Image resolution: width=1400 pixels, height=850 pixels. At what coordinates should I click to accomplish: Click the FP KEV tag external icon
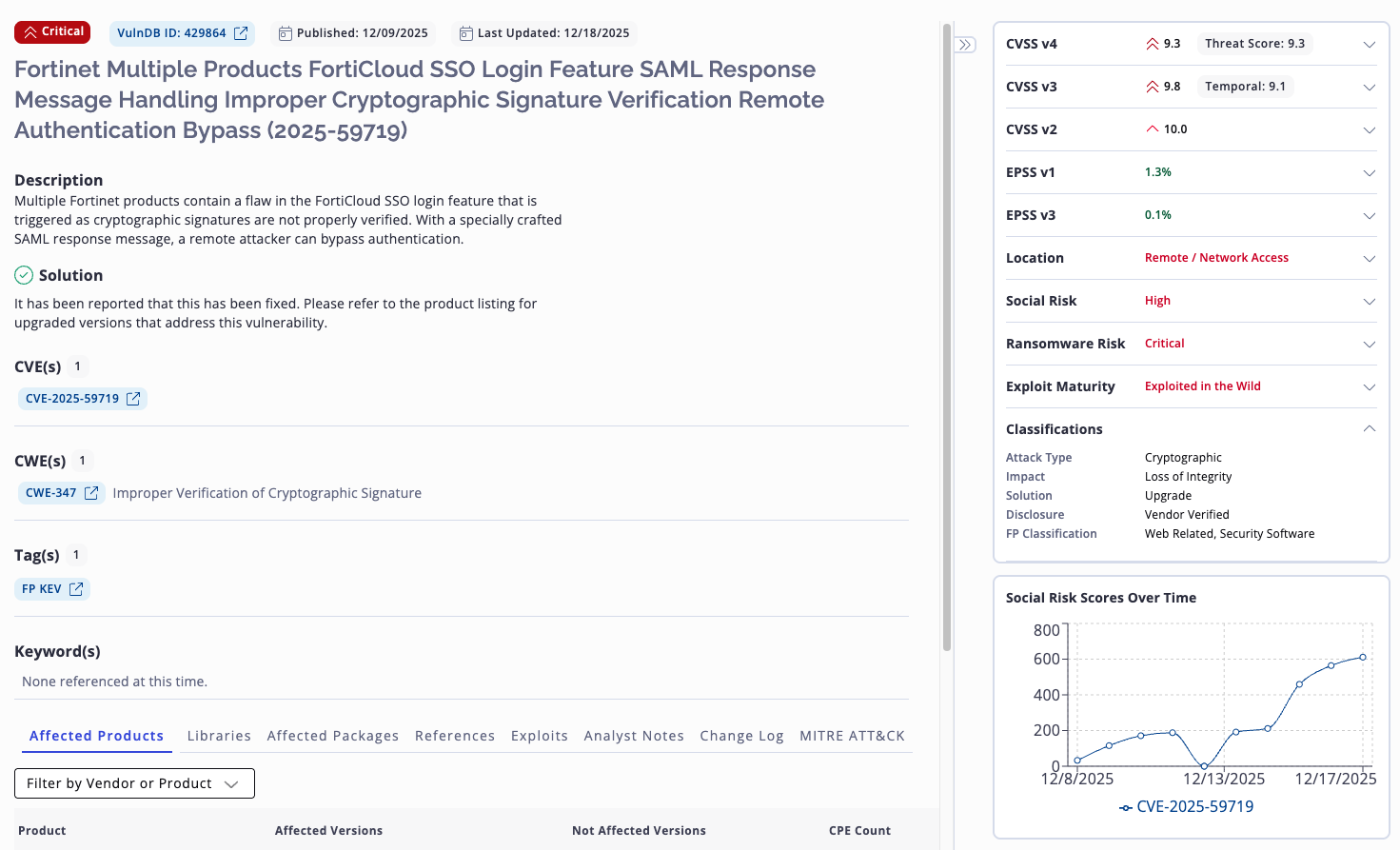tap(76, 589)
